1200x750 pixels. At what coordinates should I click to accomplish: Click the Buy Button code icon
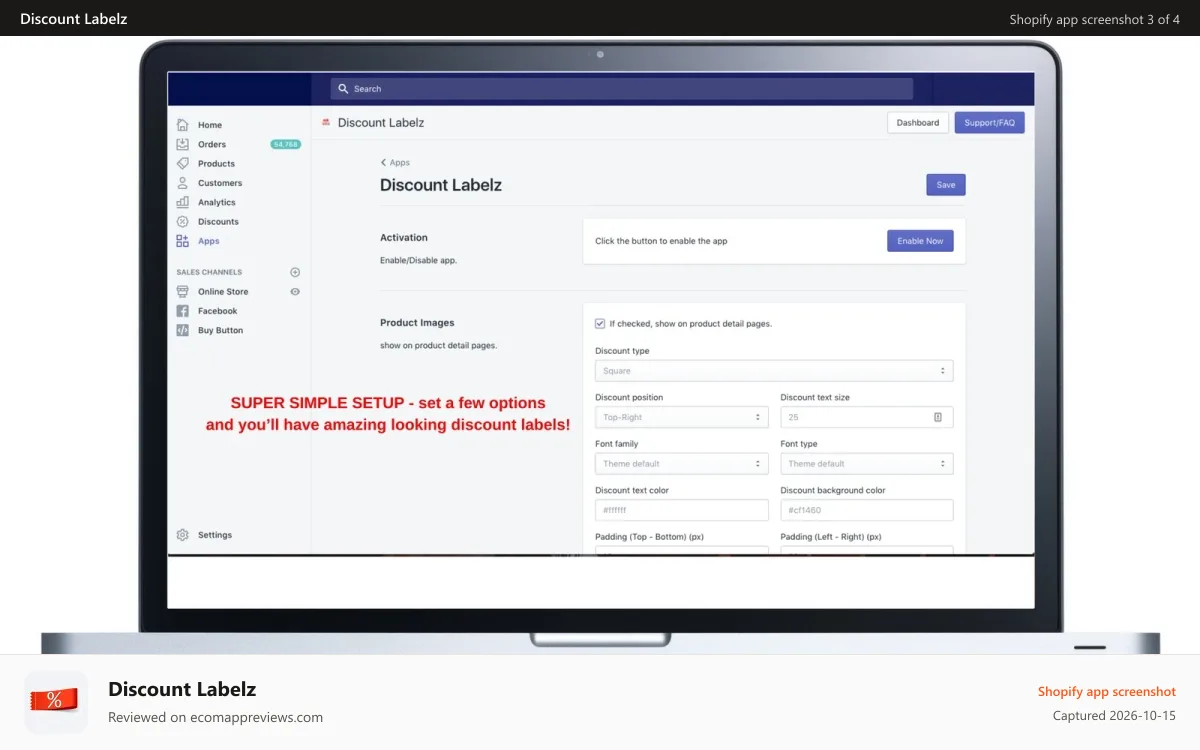[182, 330]
